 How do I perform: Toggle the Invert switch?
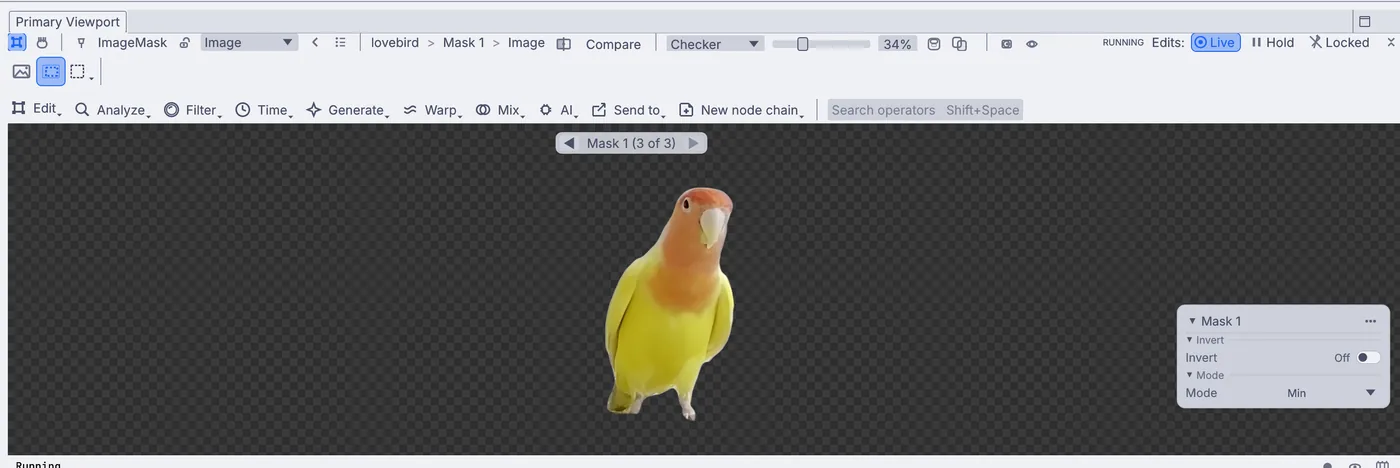[1367, 358]
